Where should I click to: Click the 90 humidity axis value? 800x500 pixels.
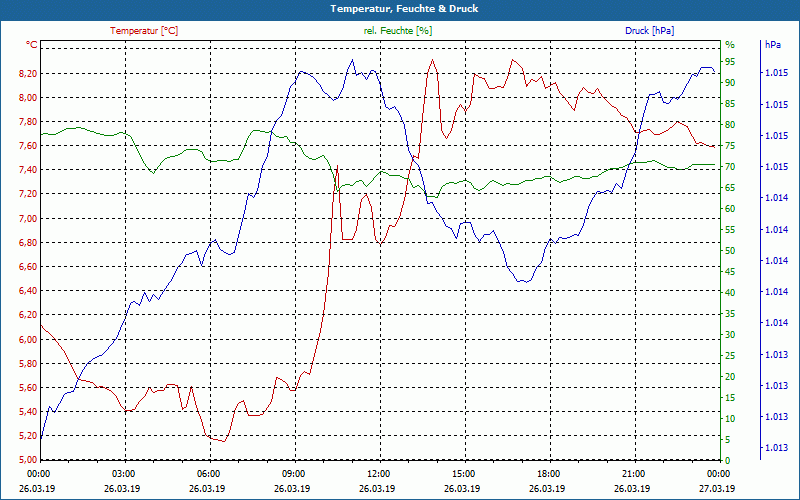tap(730, 83)
